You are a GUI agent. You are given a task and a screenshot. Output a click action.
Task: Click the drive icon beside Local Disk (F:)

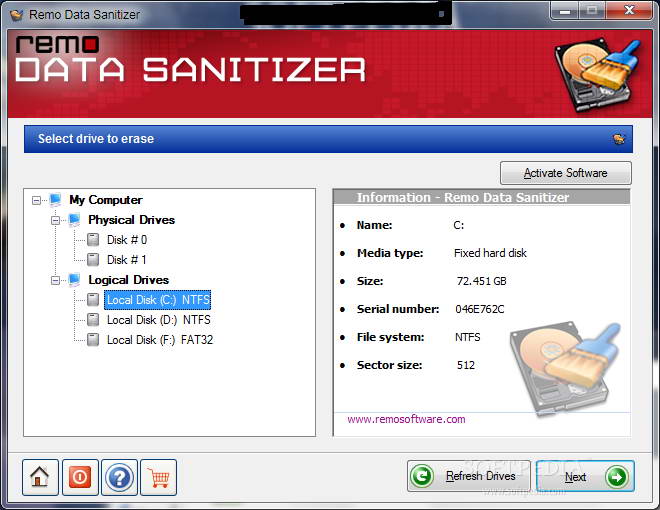point(93,340)
